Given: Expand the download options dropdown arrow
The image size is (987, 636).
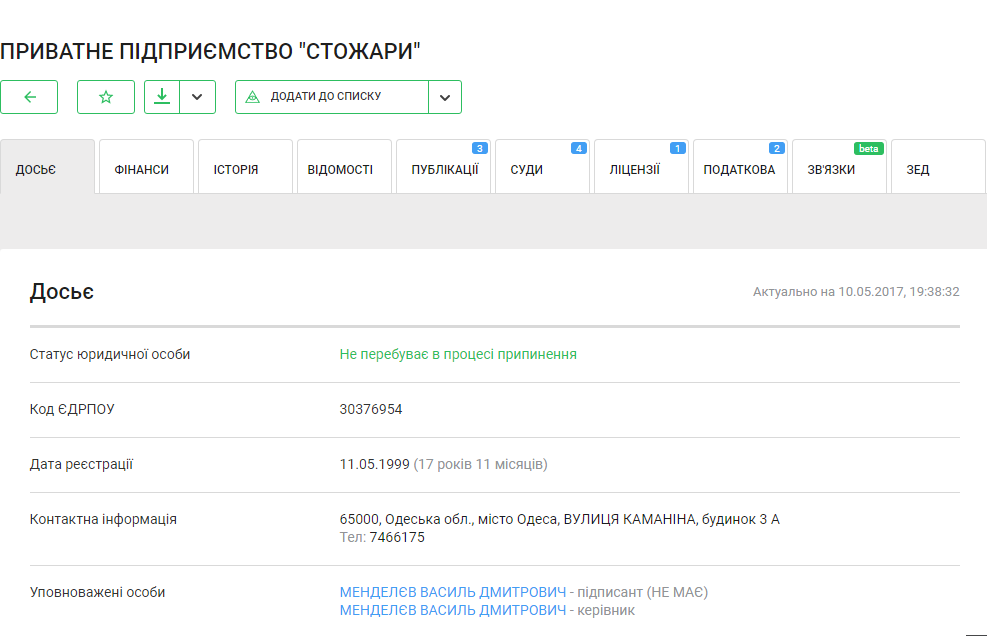Looking at the screenshot, I should pos(197,97).
